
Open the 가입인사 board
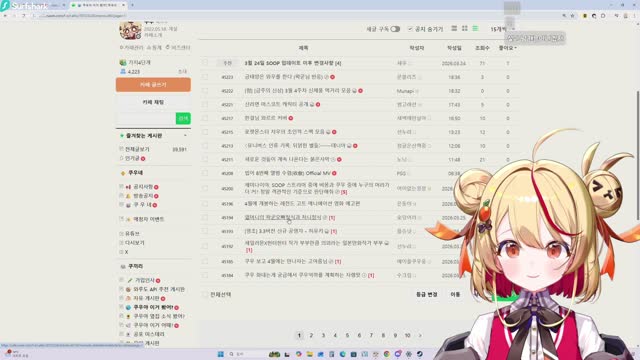click(144, 280)
